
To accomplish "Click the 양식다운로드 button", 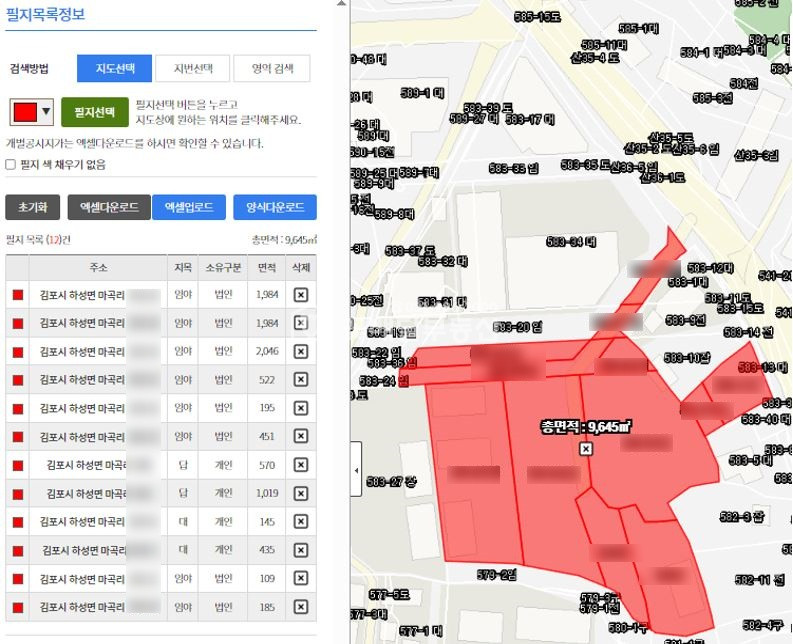I will tap(275, 207).
